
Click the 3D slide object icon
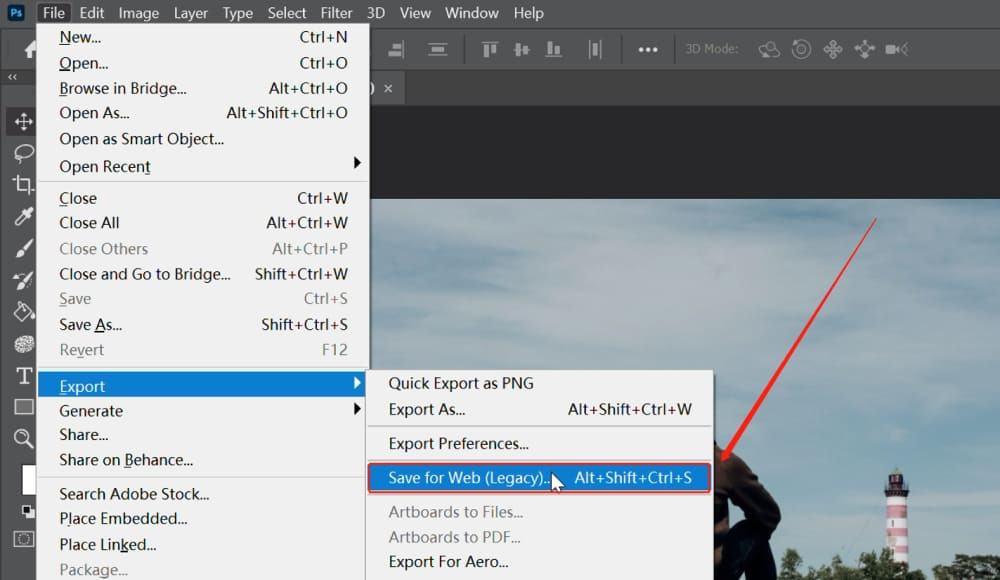[x=865, y=49]
